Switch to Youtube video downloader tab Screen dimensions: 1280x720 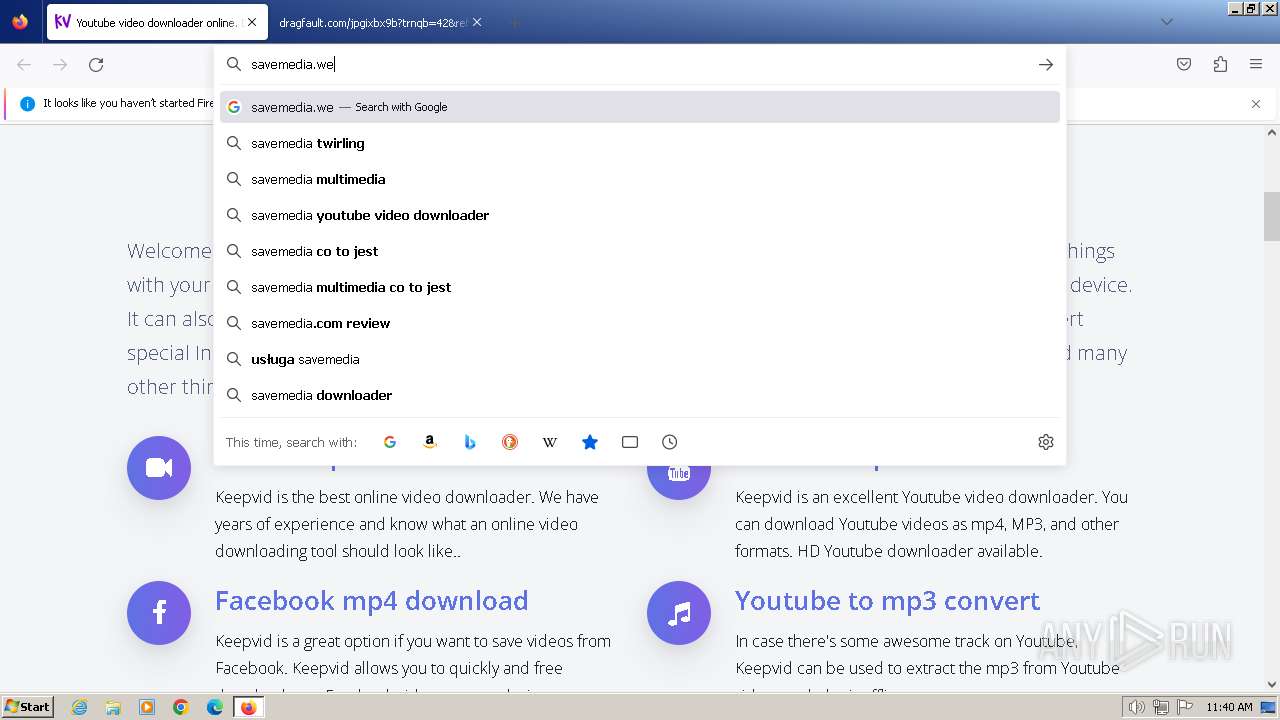tap(156, 22)
